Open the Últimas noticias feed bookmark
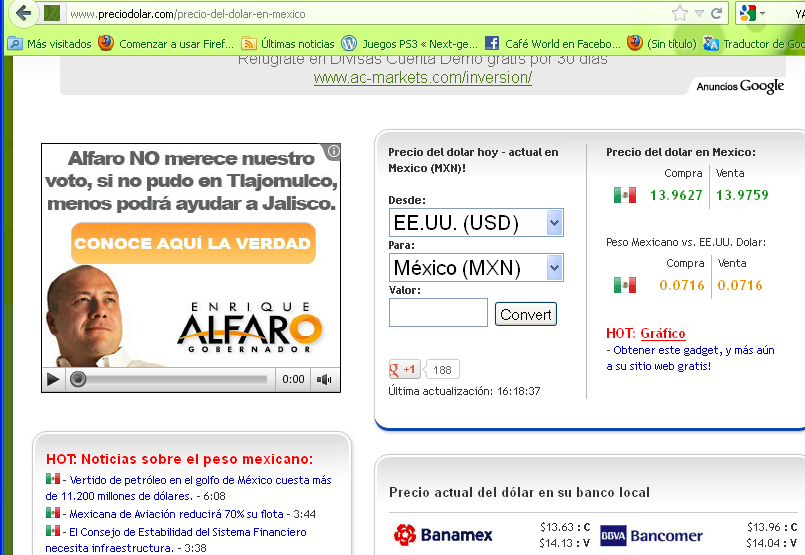Image resolution: width=805 pixels, height=555 pixels. 288,44
